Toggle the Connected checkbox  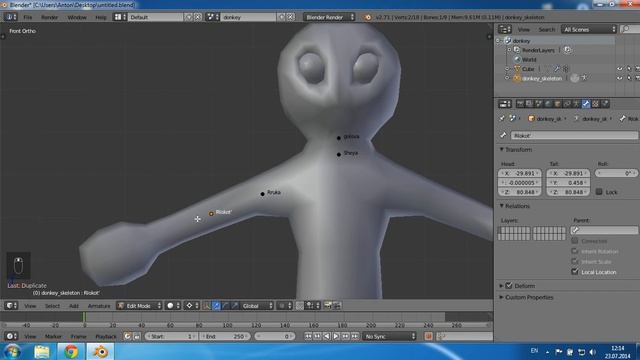click(575, 241)
